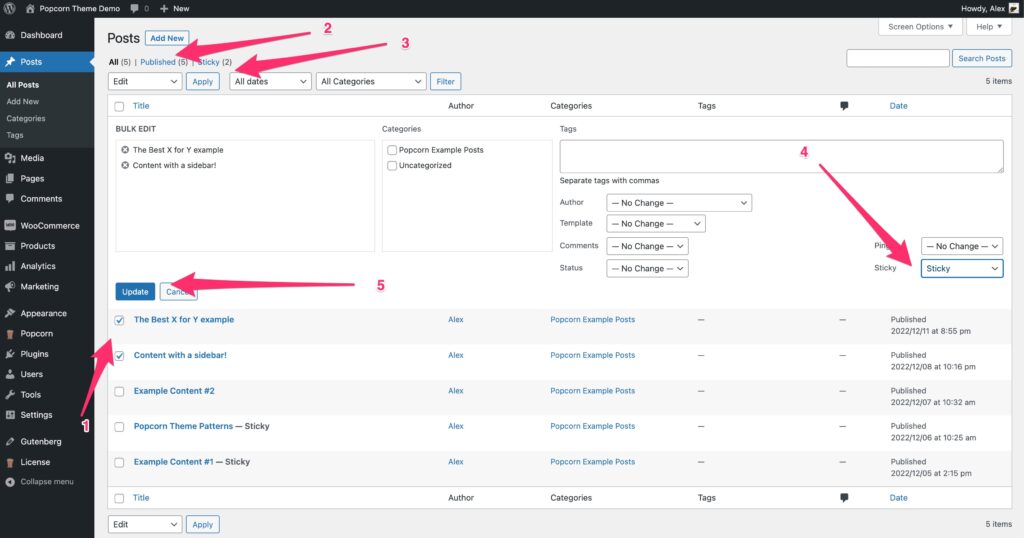Open the All dates dropdown

click(x=270, y=82)
